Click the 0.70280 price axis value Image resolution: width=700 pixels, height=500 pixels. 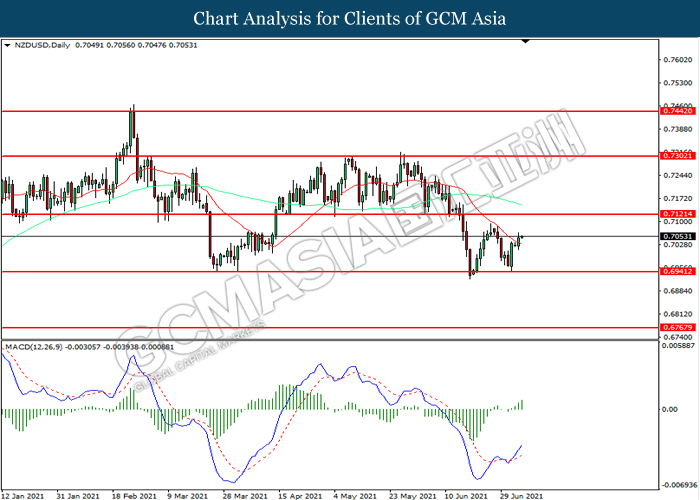pyautogui.click(x=678, y=245)
